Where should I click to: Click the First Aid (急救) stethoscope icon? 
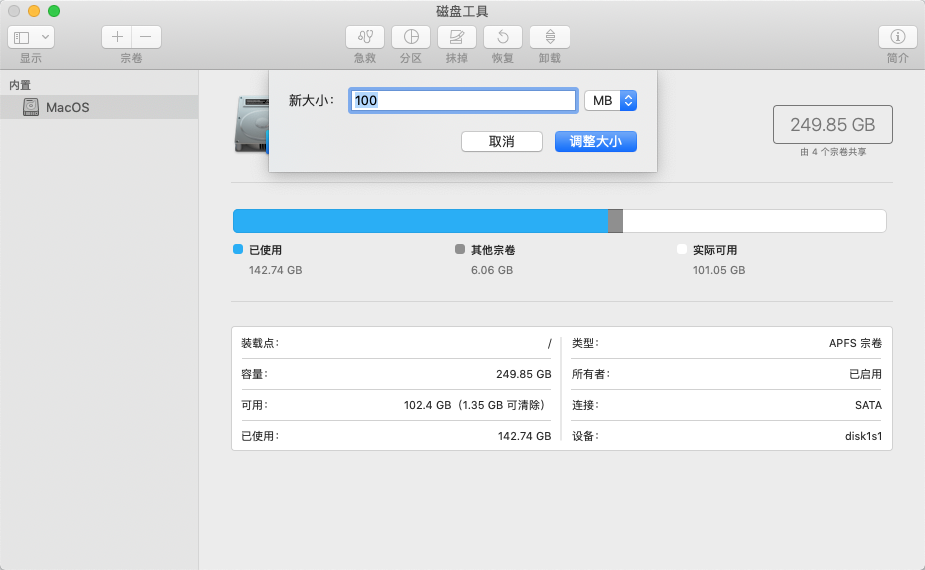(x=365, y=37)
